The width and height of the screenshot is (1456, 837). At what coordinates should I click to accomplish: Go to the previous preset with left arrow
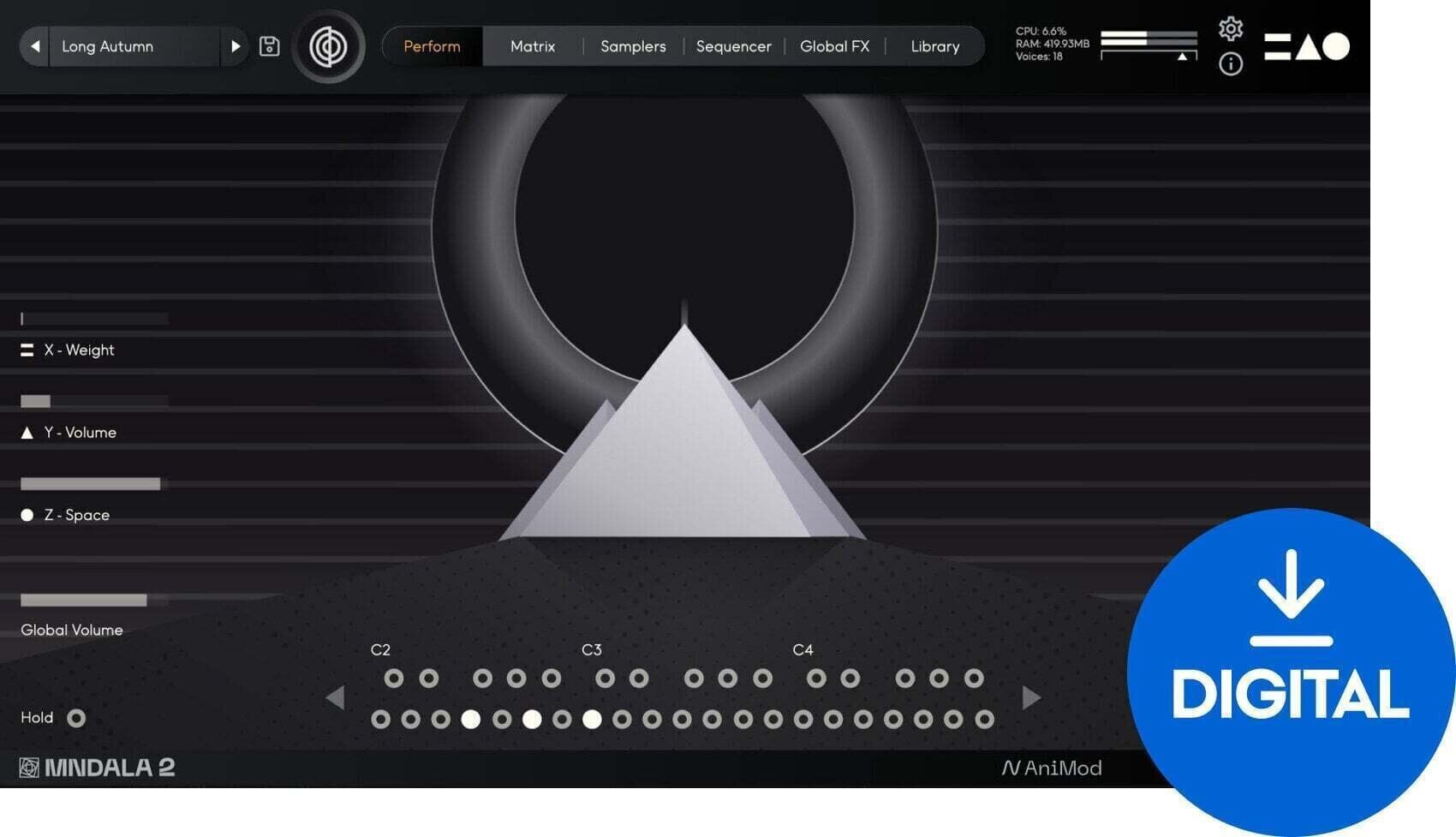35,46
